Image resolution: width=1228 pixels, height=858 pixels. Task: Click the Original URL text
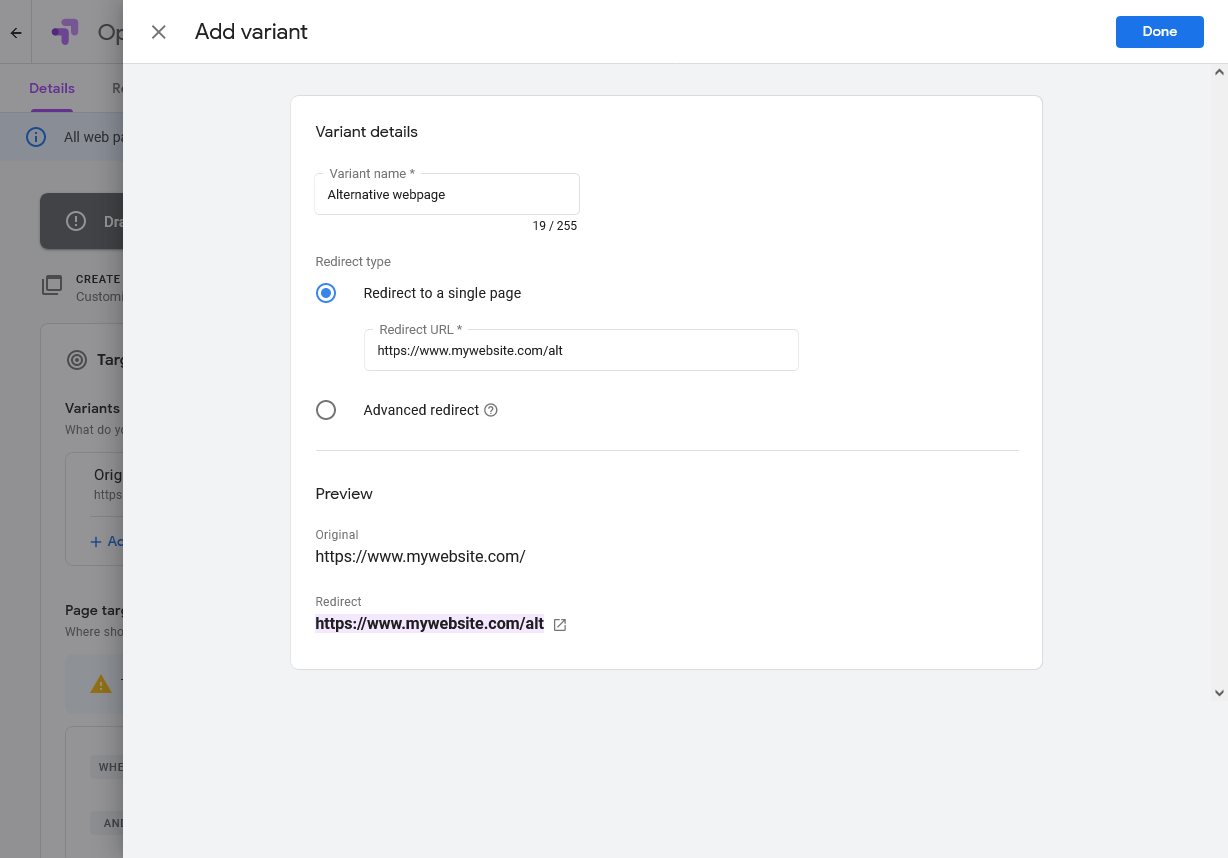420,557
